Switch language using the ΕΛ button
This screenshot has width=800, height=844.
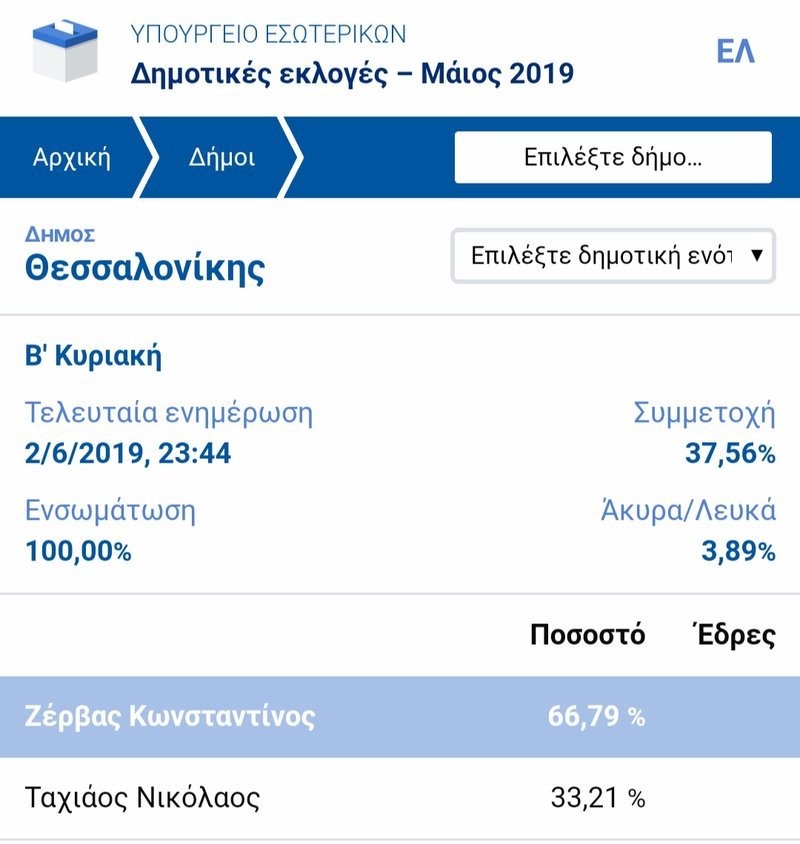point(735,51)
